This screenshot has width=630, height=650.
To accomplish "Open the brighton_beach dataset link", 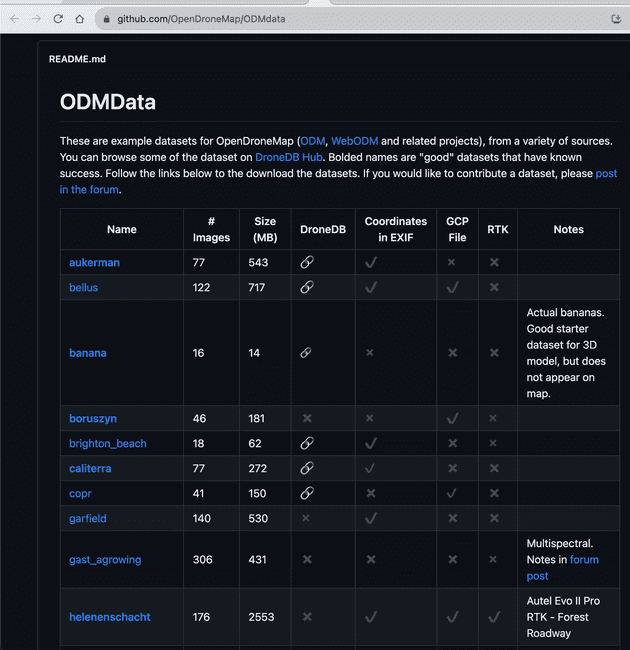I will (x=108, y=444).
